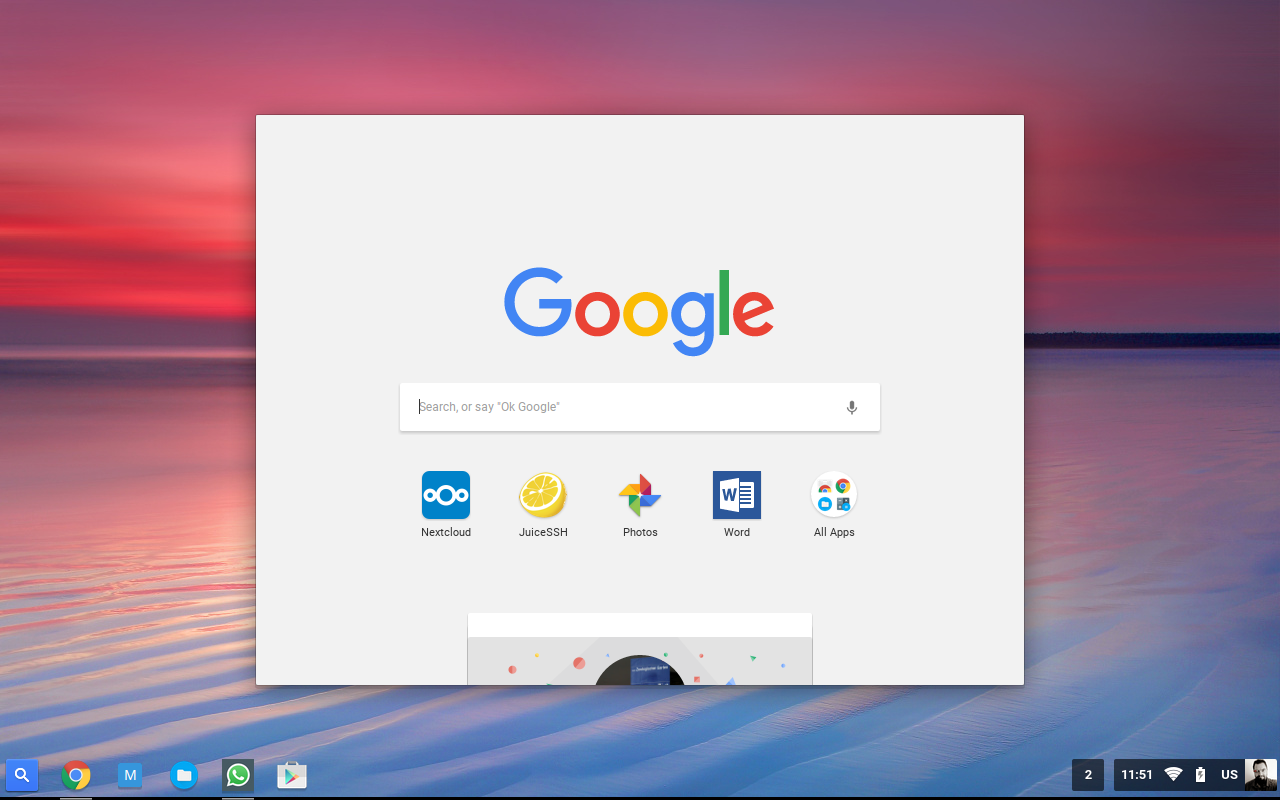This screenshot has height=800, width=1280.
Task: Open the All Apps folder icon
Action: pos(834,495)
